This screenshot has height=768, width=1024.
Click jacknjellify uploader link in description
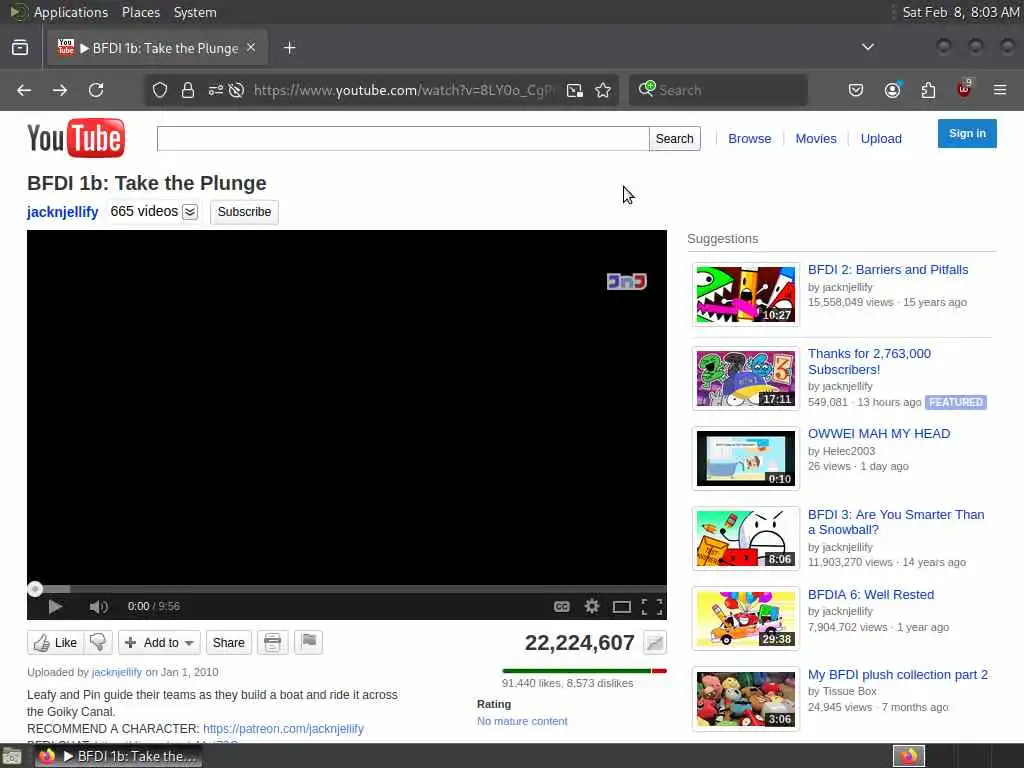[117, 672]
